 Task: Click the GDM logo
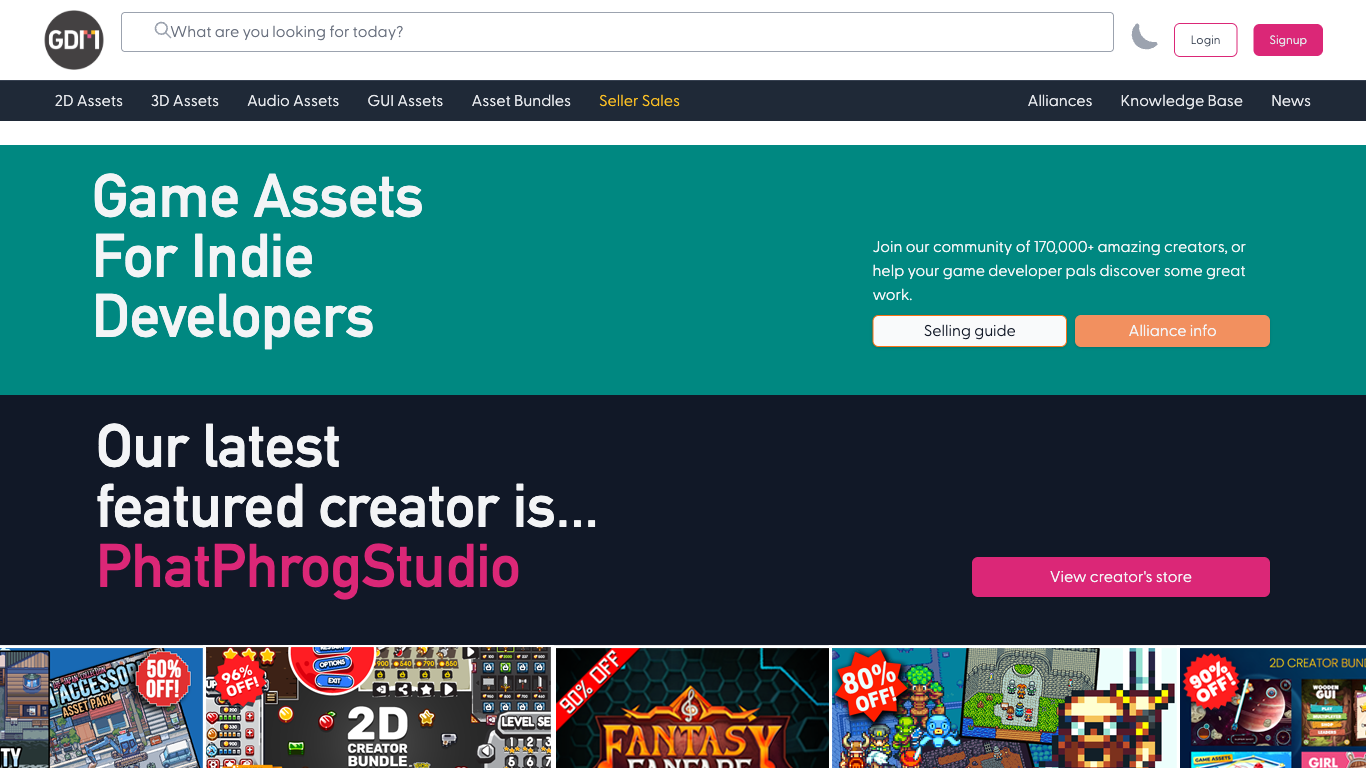pos(74,40)
